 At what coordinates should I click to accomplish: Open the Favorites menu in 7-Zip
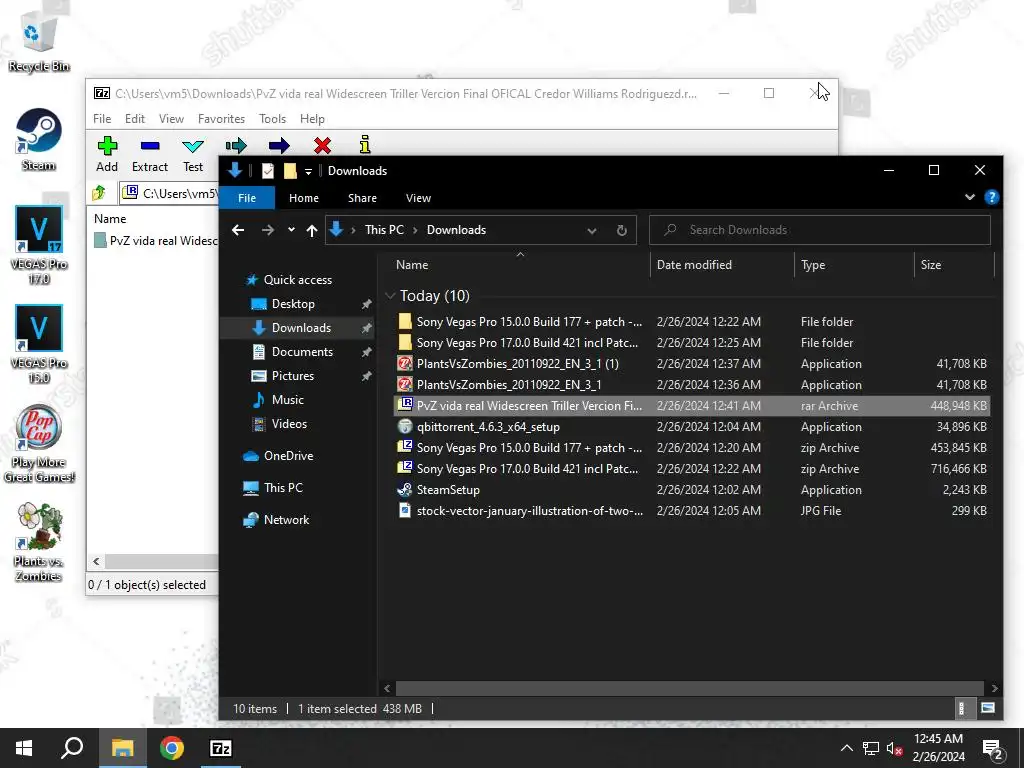tap(221, 119)
